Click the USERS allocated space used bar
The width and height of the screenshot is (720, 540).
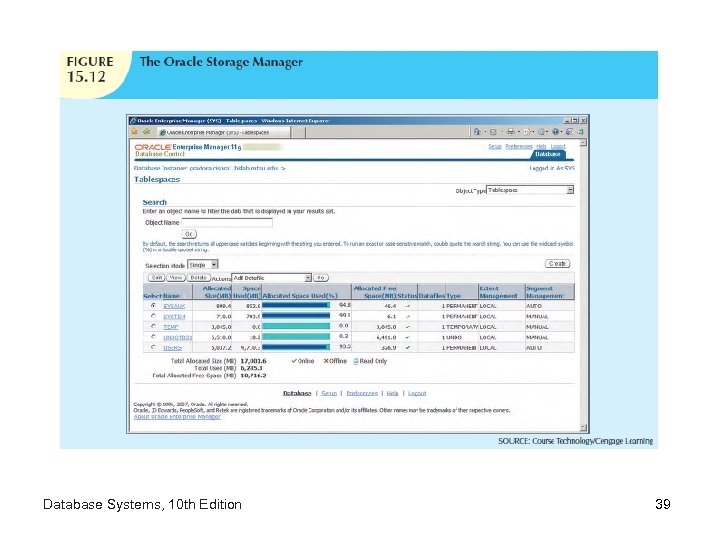point(296,348)
